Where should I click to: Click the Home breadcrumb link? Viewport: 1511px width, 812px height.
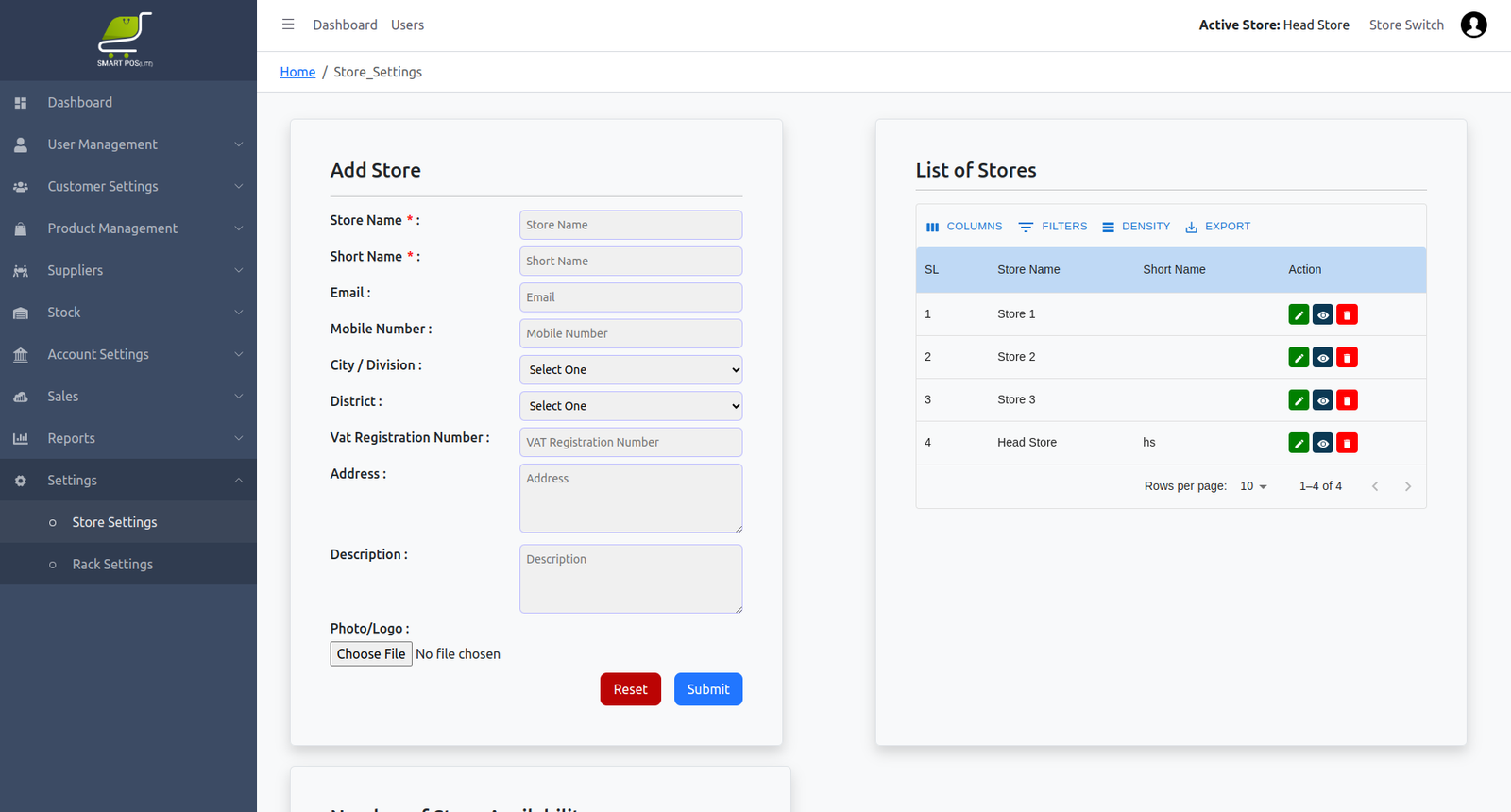click(x=297, y=72)
